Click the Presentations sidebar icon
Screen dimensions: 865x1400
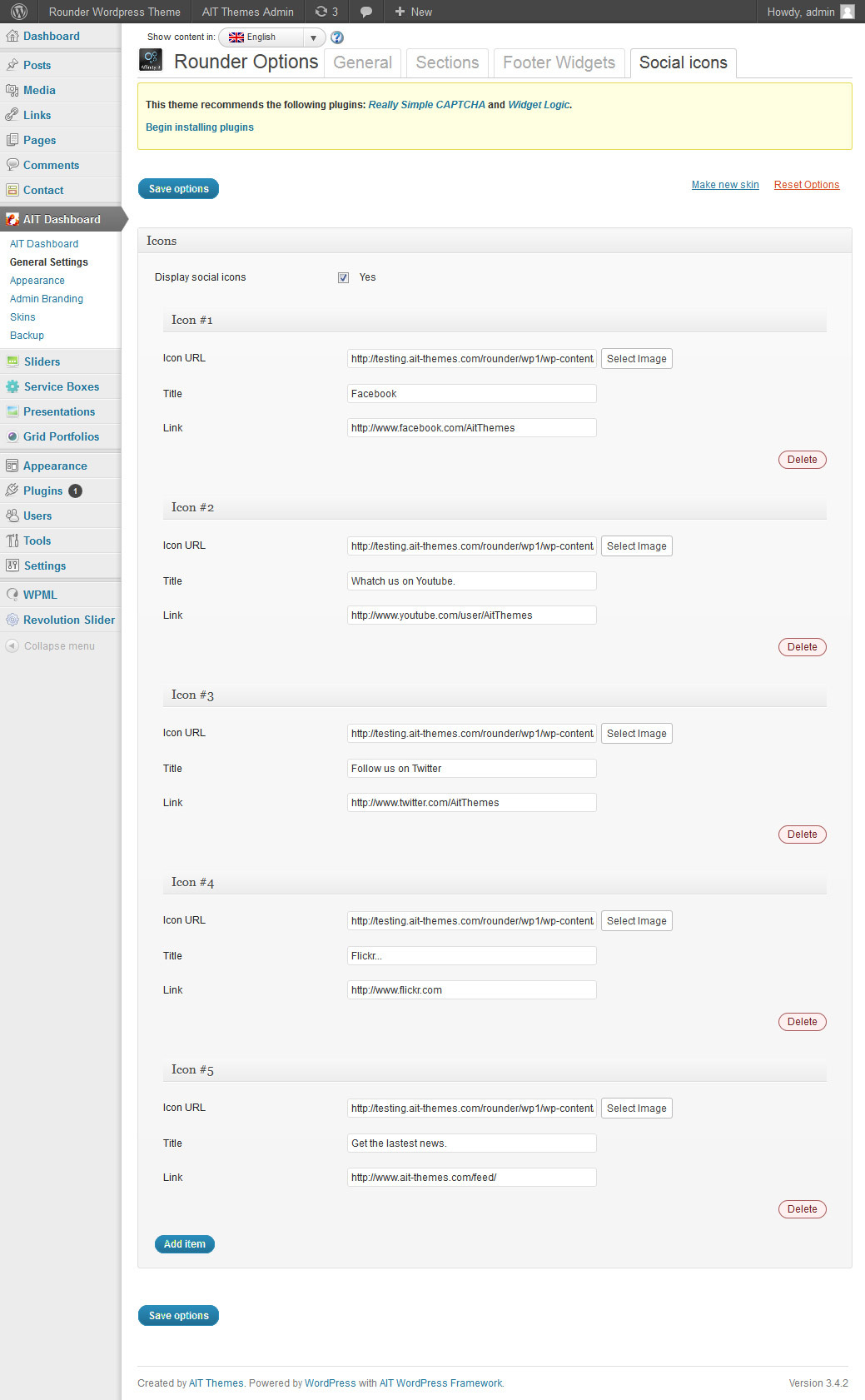[x=12, y=411]
